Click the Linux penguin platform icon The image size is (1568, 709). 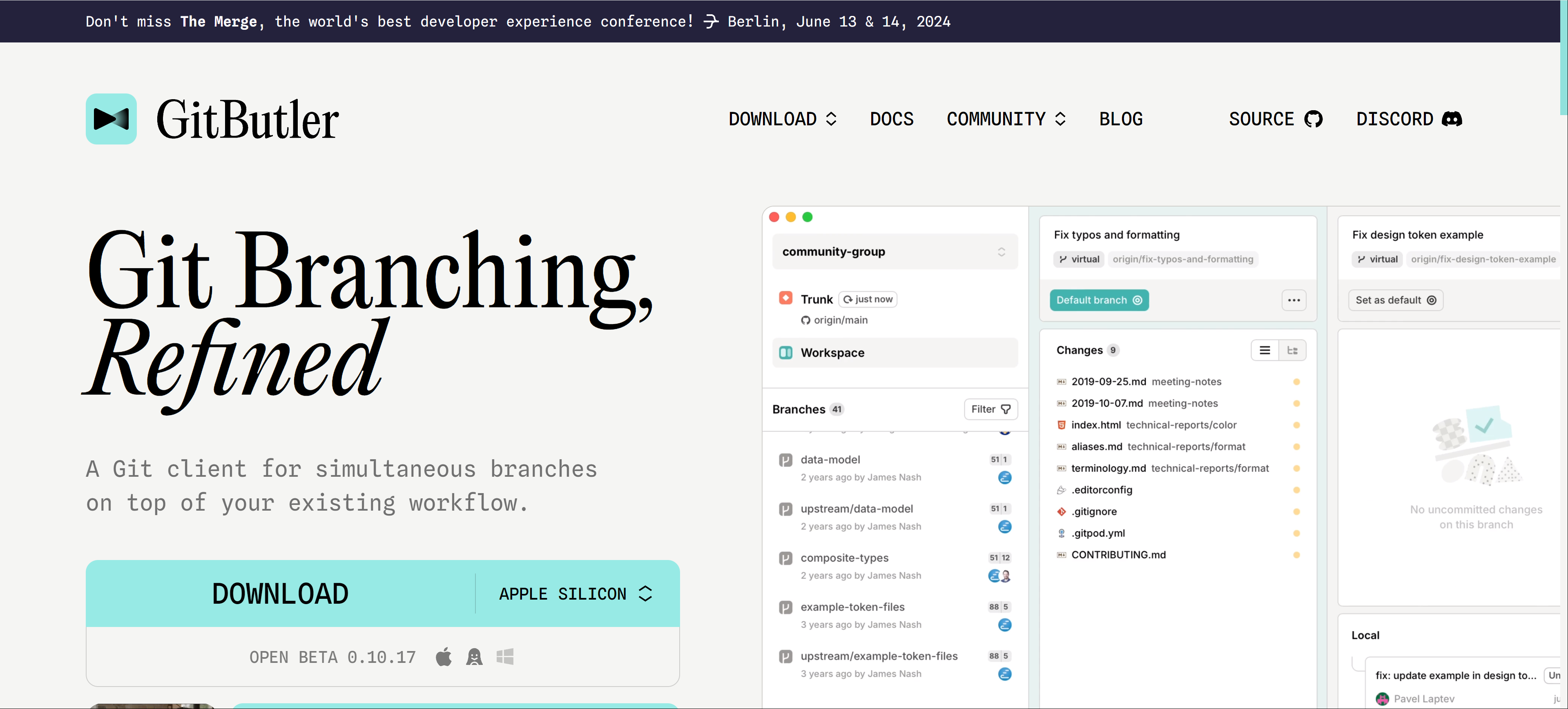pyautogui.click(x=474, y=657)
